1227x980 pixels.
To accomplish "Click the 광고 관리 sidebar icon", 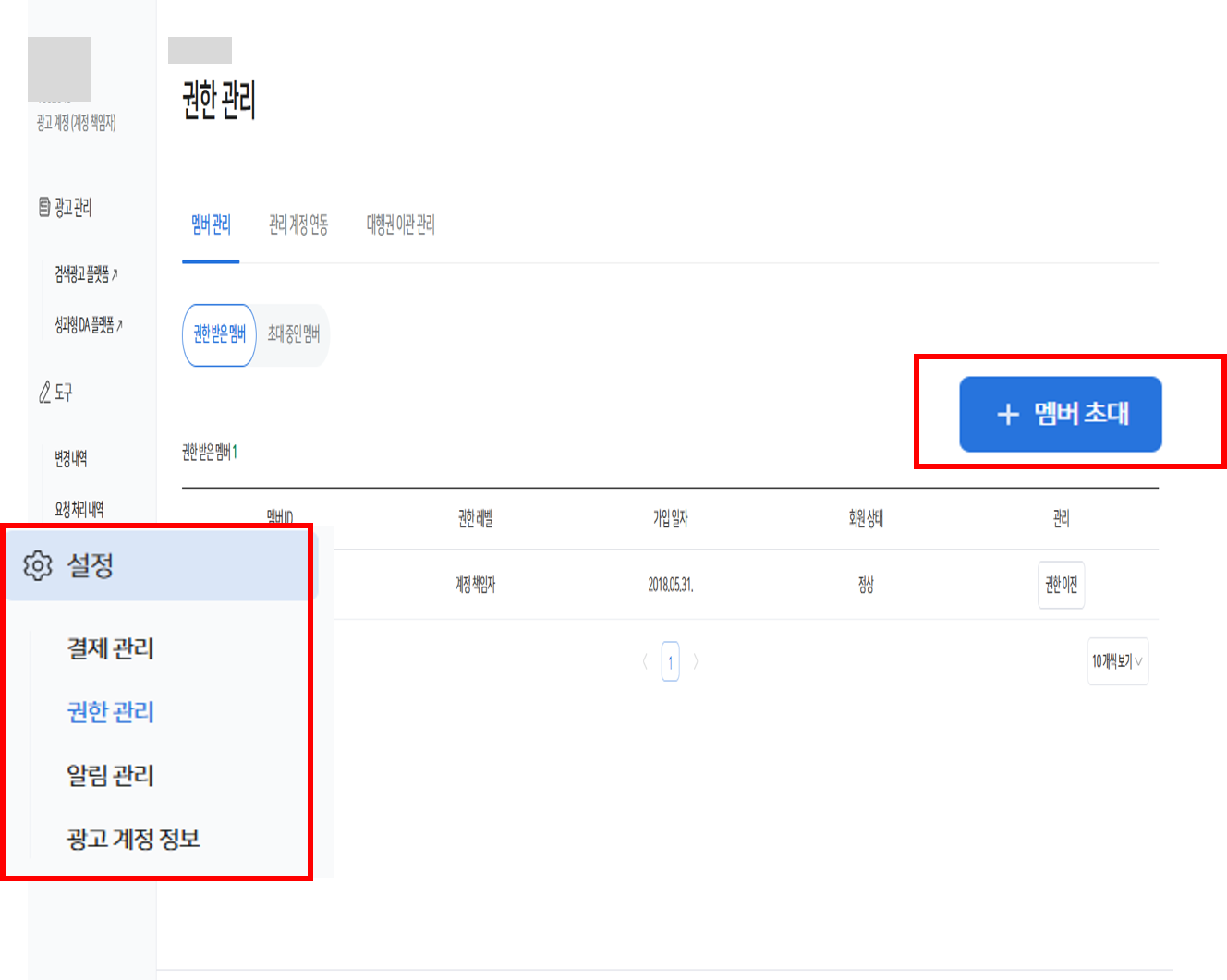I will click(x=44, y=207).
